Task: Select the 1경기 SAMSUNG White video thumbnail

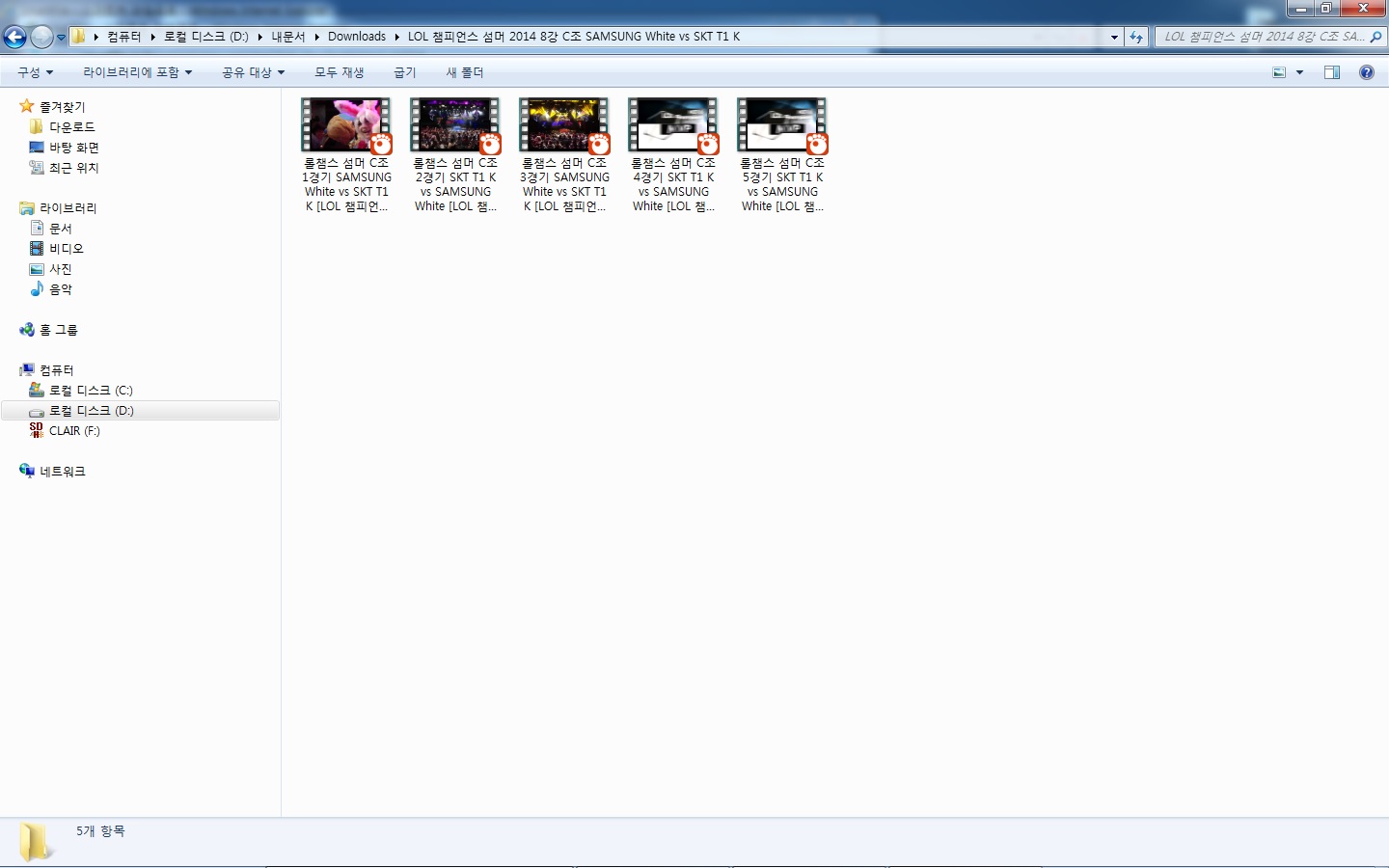Action: [345, 124]
